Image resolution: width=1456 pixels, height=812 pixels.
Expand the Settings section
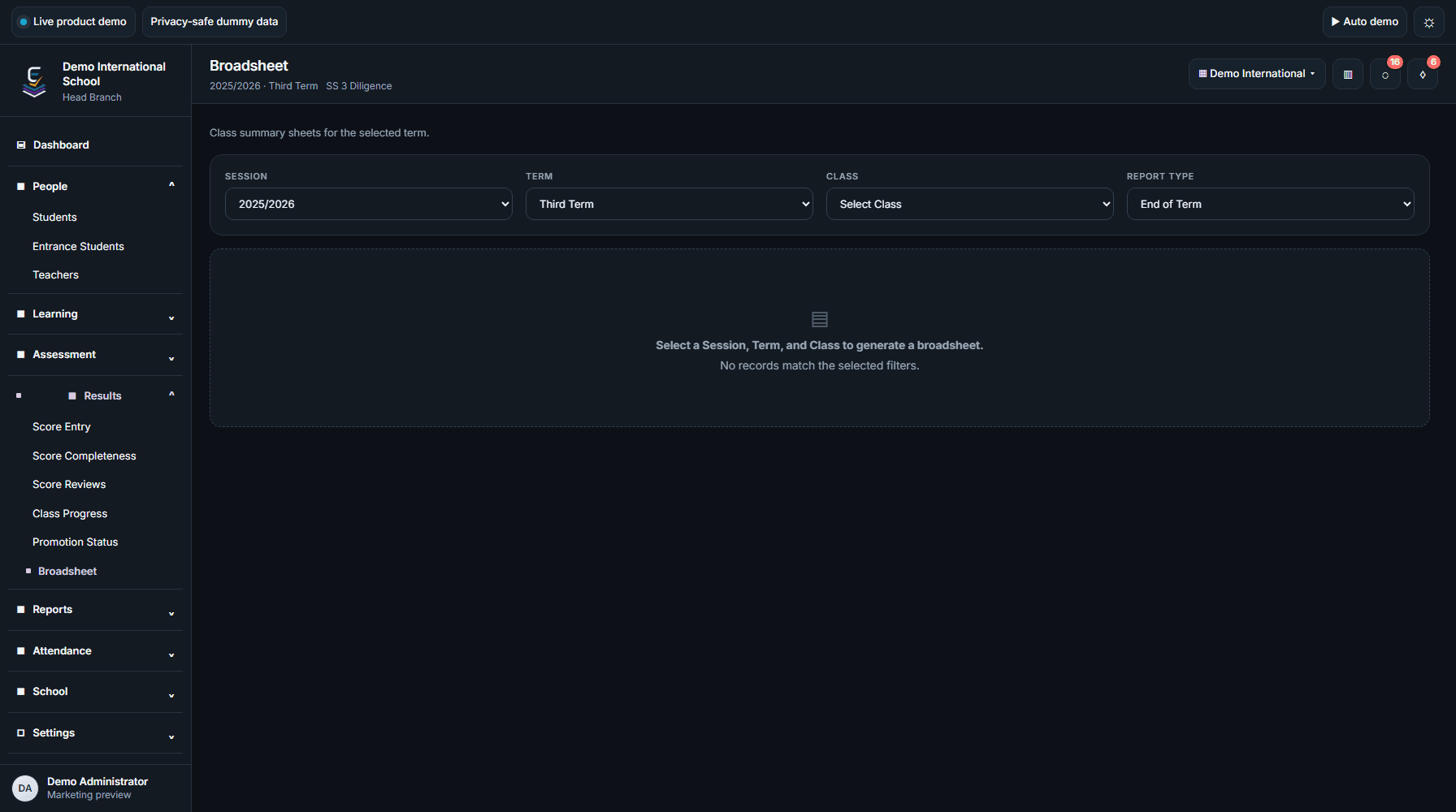tap(95, 733)
